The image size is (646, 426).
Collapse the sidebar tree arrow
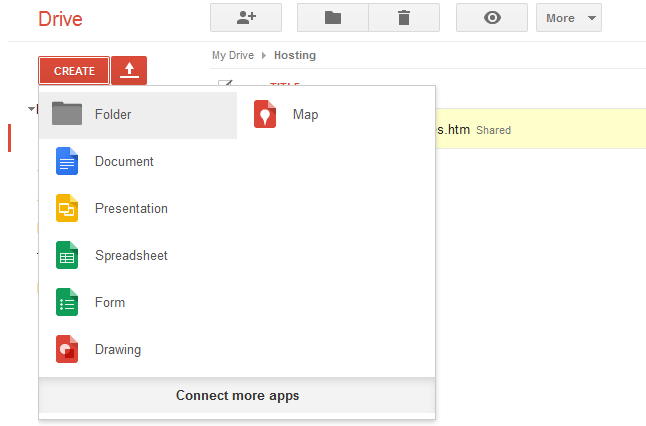pos(31,109)
